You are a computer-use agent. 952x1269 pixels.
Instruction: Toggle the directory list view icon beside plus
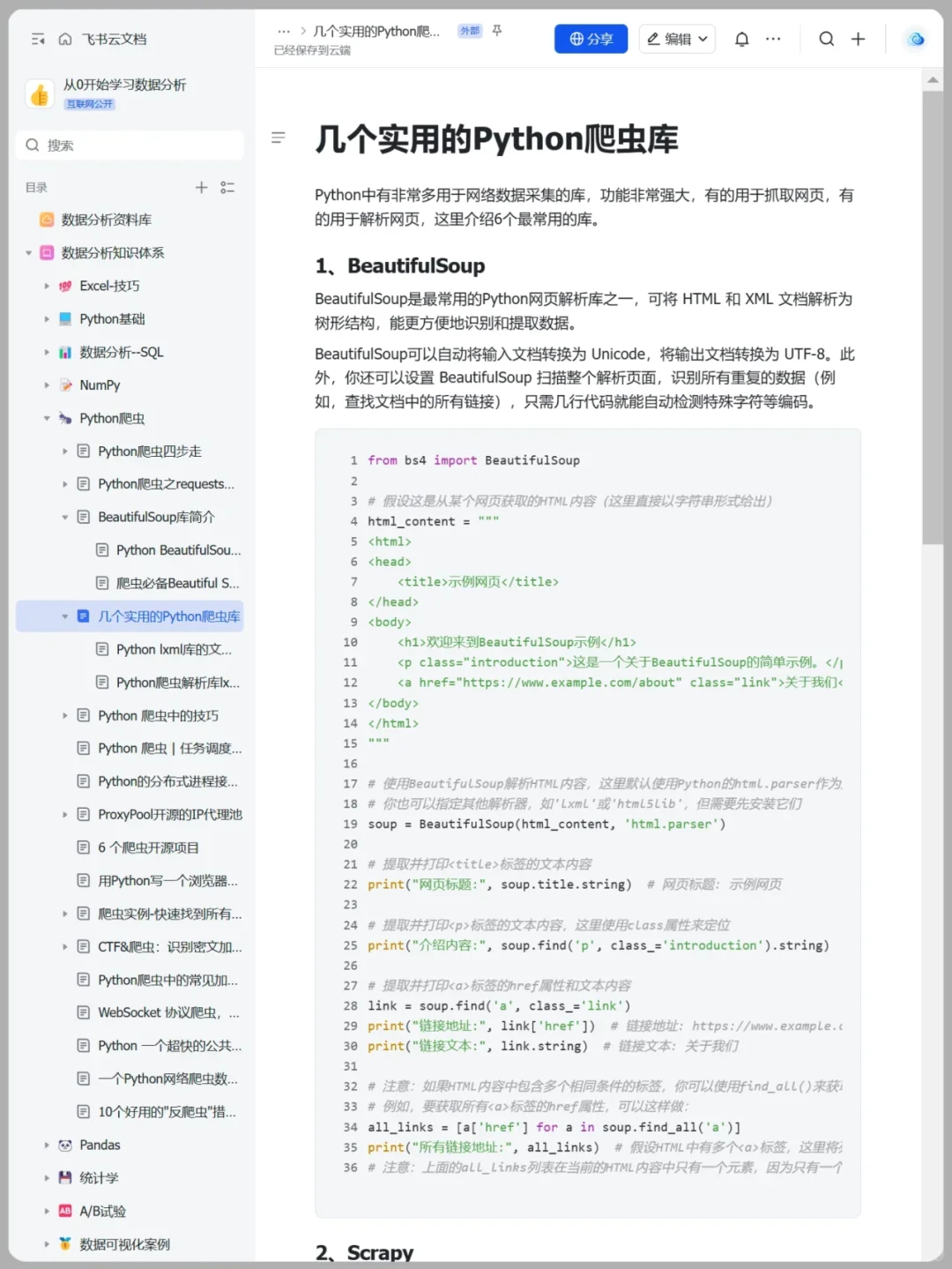coord(227,187)
